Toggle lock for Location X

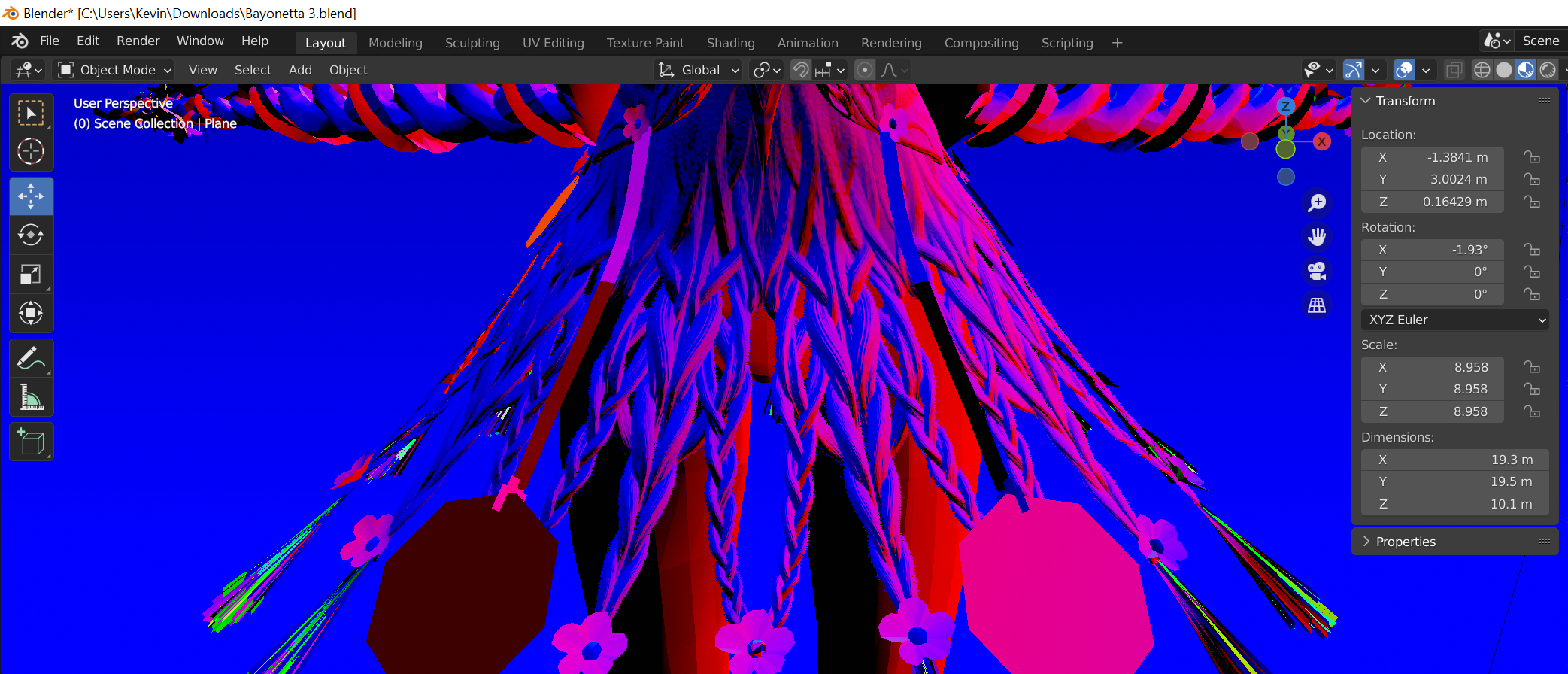pos(1532,157)
